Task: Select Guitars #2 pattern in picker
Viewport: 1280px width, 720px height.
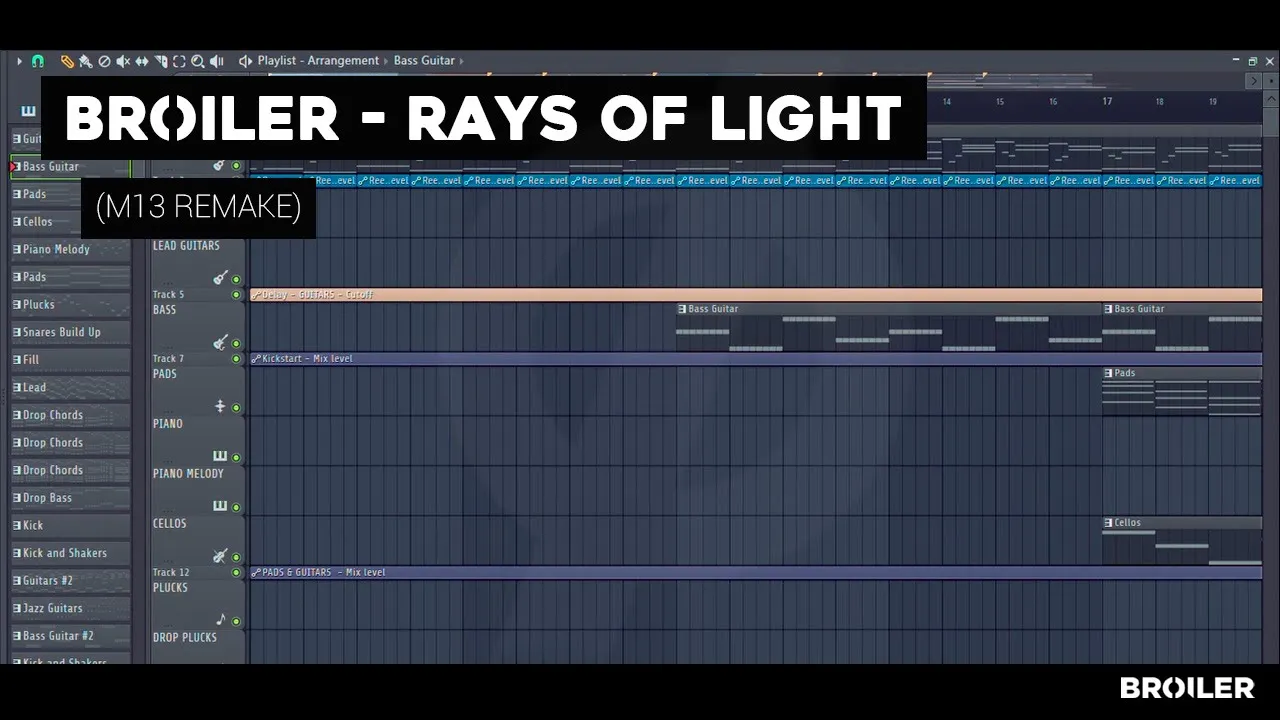Action: pyautogui.click(x=70, y=581)
